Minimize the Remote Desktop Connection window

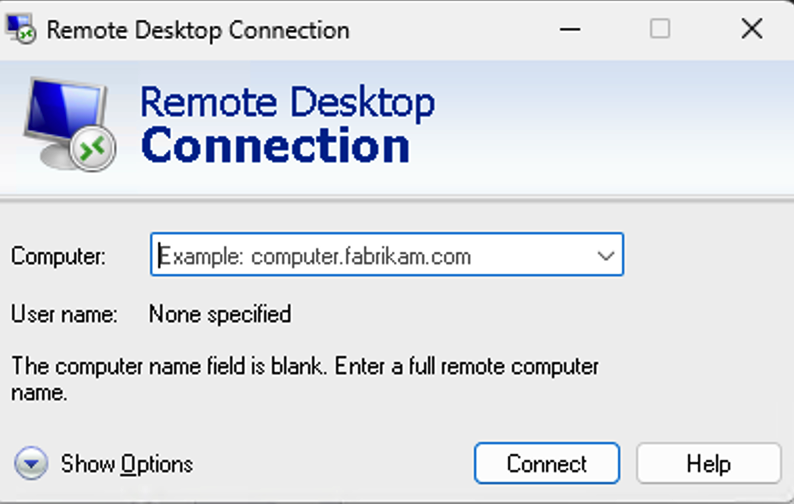pos(570,29)
